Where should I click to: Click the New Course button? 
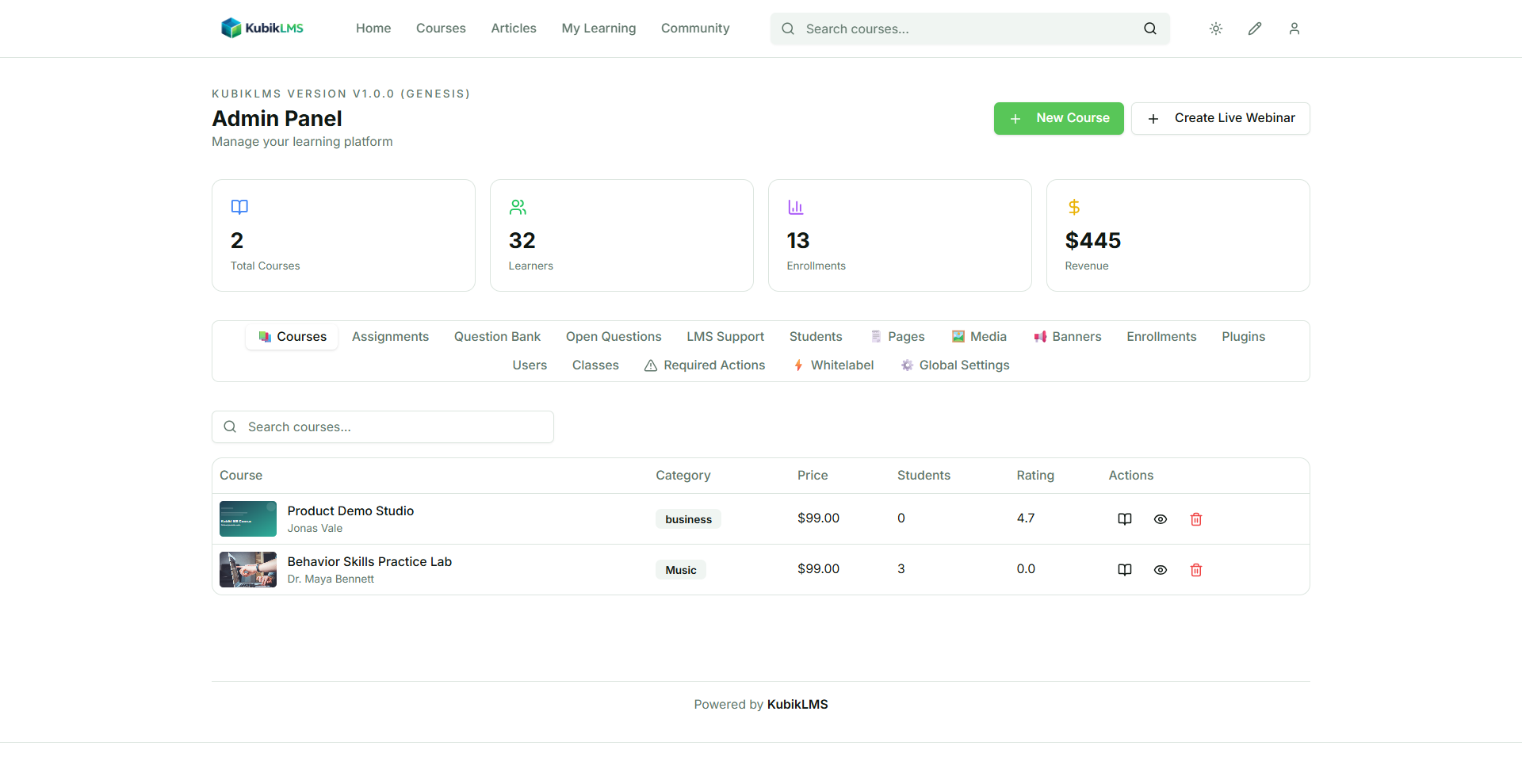pyautogui.click(x=1059, y=118)
